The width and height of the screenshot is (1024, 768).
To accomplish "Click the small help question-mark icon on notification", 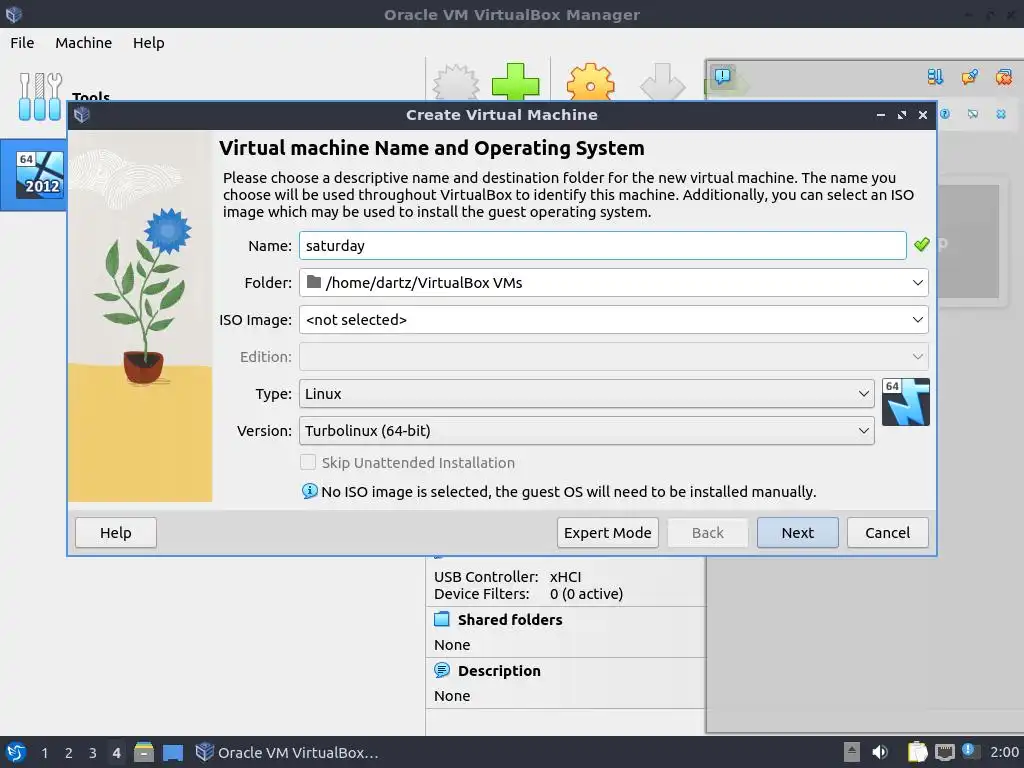I will tap(945, 114).
